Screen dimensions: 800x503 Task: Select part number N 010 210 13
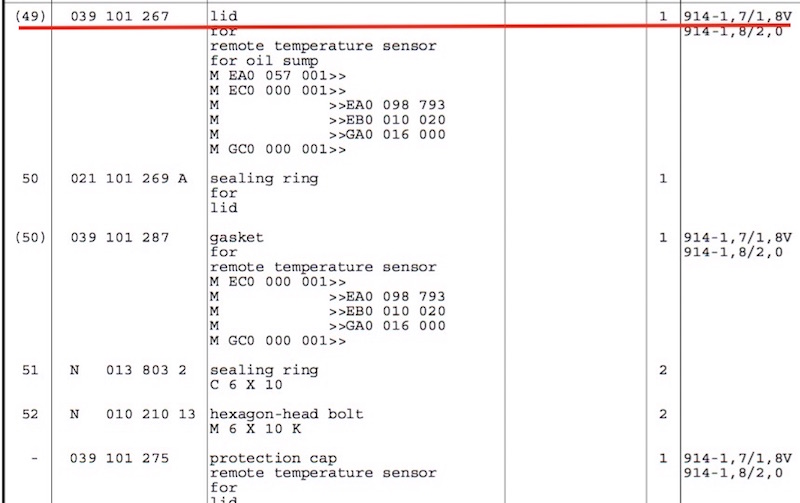pyautogui.click(x=132, y=414)
